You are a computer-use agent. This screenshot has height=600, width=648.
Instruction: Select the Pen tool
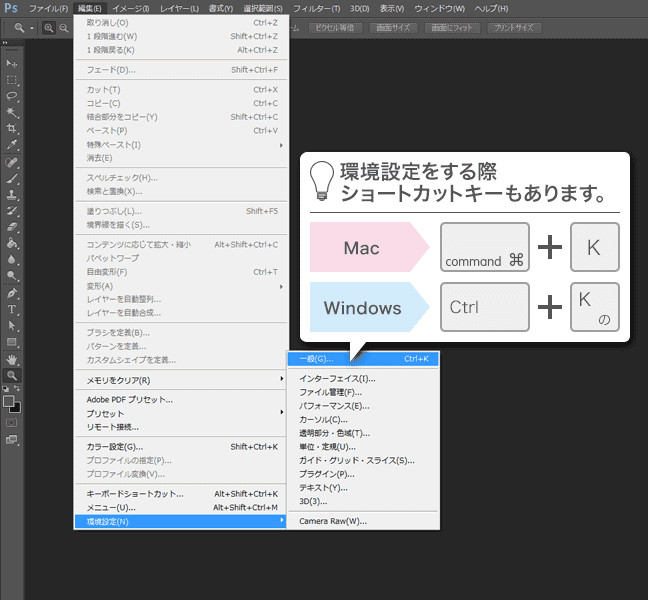[12, 293]
